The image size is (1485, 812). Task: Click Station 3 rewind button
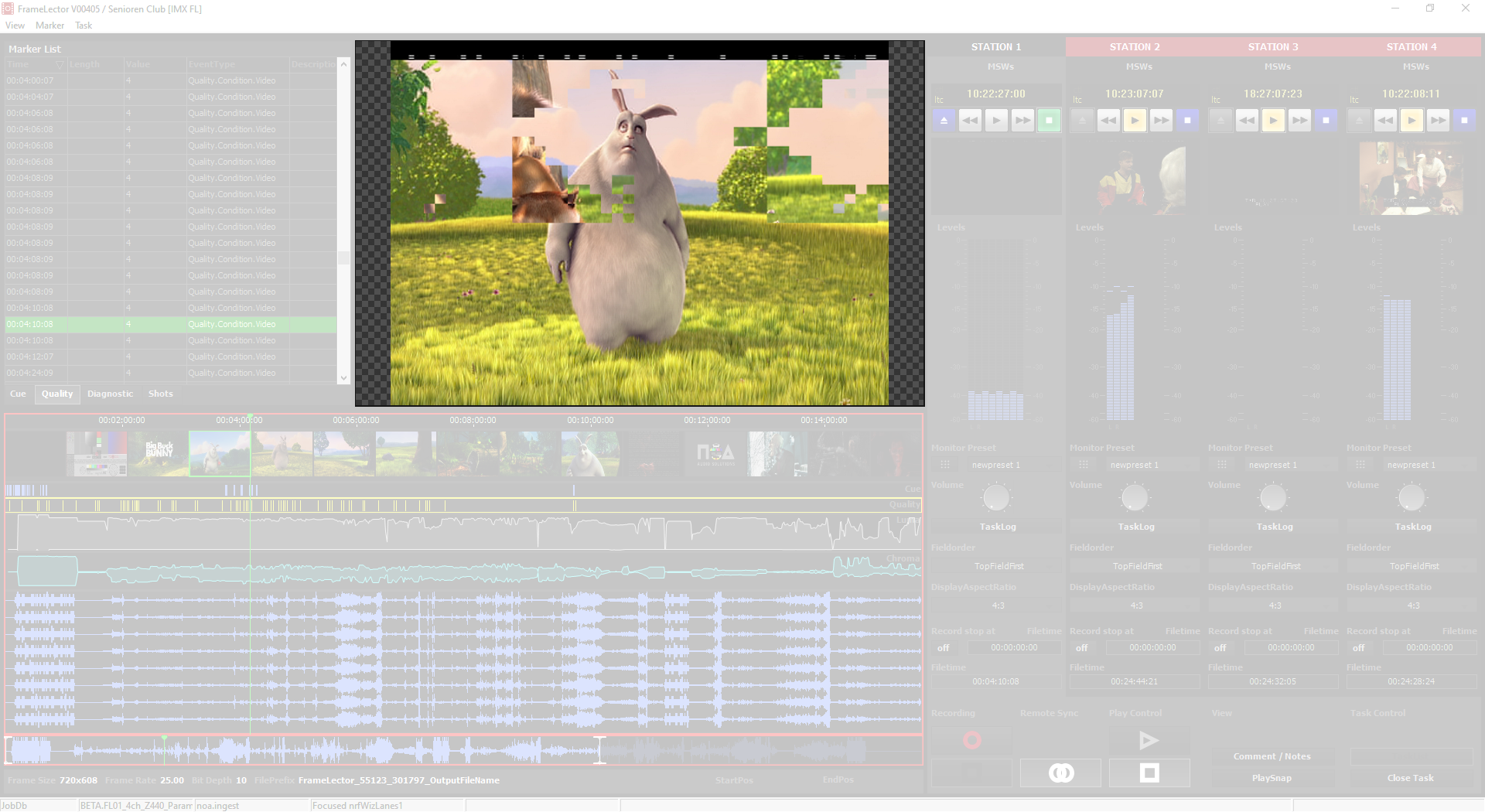1247,121
